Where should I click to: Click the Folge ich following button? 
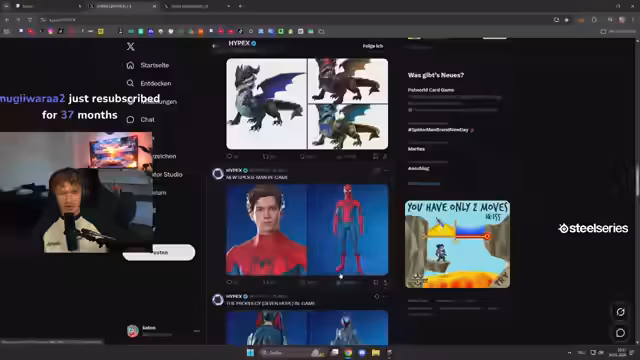click(x=373, y=46)
